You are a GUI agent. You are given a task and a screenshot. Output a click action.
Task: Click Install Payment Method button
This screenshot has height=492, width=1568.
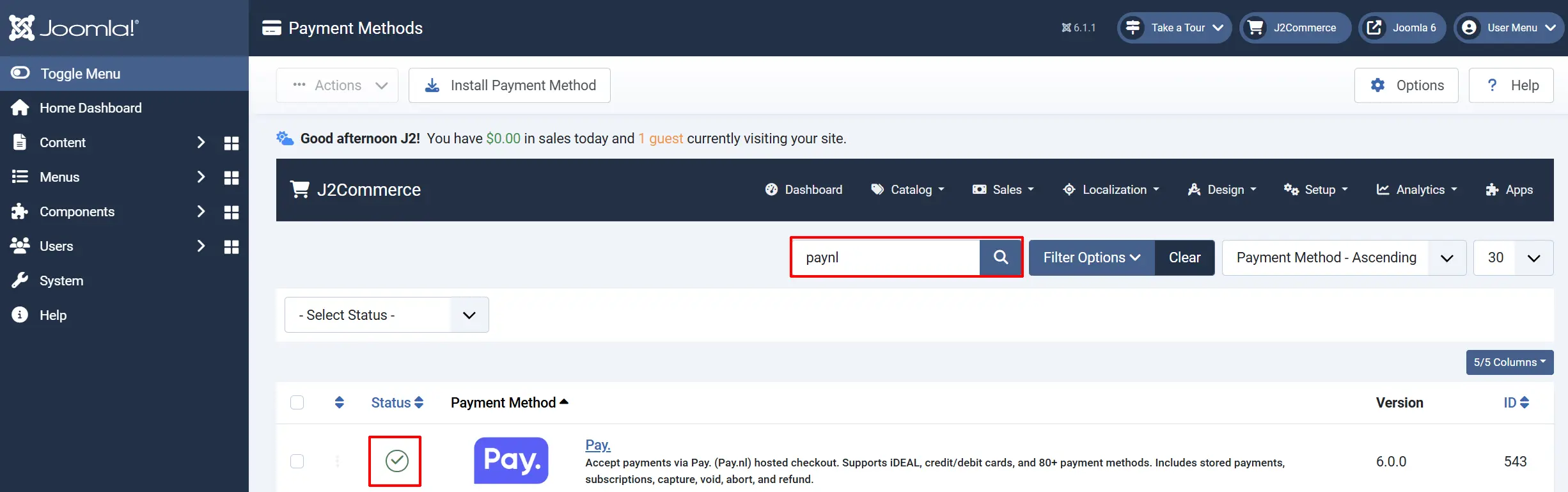tap(510, 85)
